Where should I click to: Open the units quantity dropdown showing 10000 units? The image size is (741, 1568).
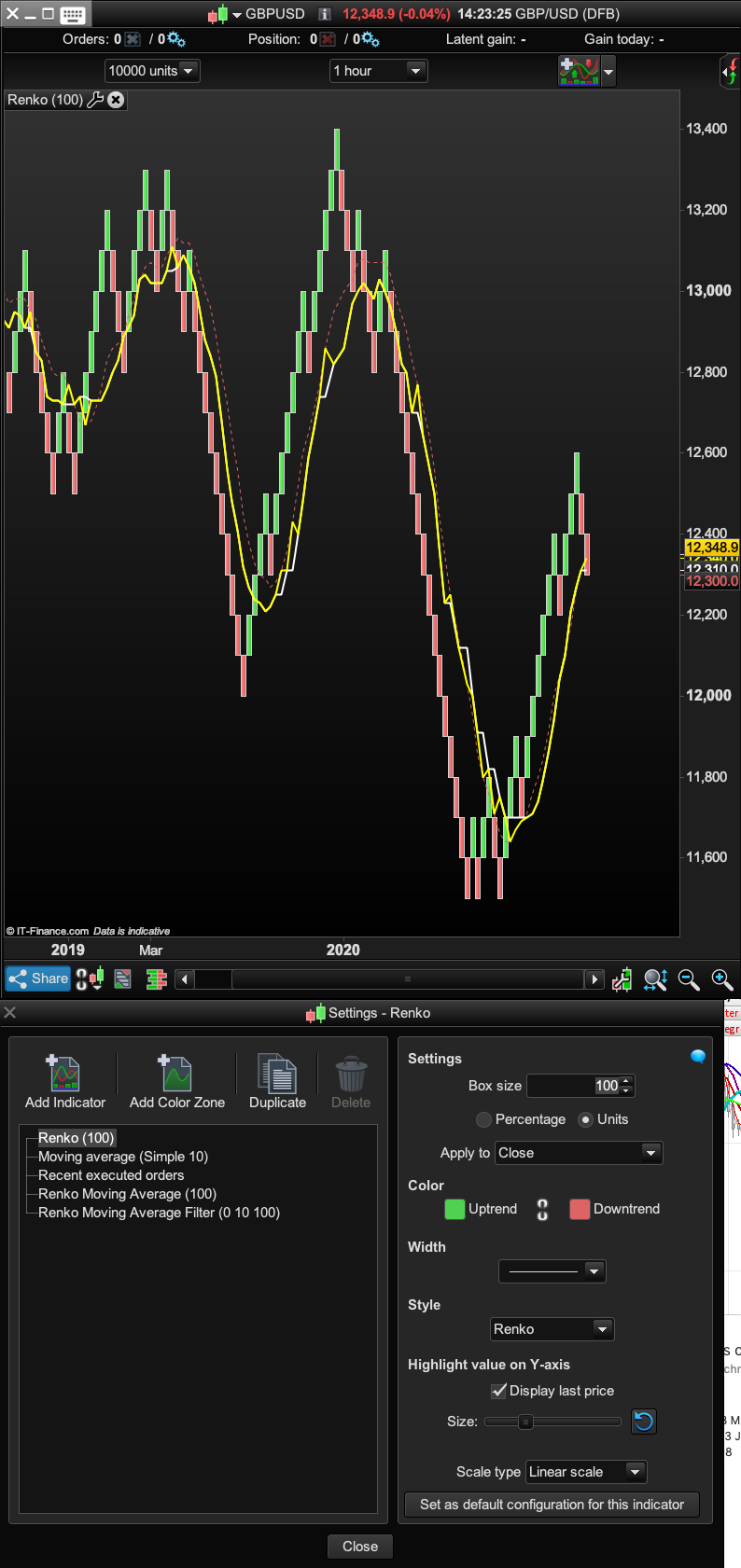tap(152, 71)
